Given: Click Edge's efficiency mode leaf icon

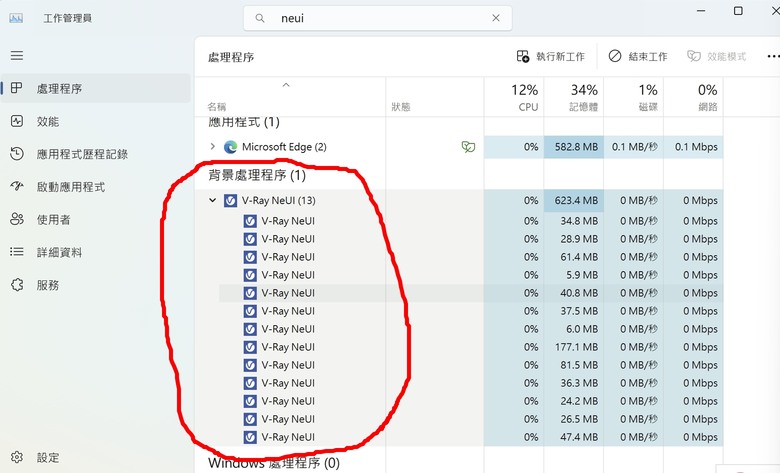Looking at the screenshot, I should pyautogui.click(x=468, y=147).
